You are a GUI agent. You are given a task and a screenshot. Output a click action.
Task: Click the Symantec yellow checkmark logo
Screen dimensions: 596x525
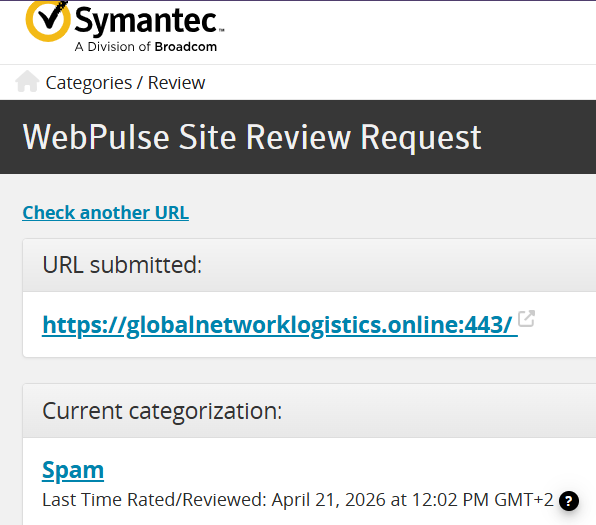(x=48, y=20)
